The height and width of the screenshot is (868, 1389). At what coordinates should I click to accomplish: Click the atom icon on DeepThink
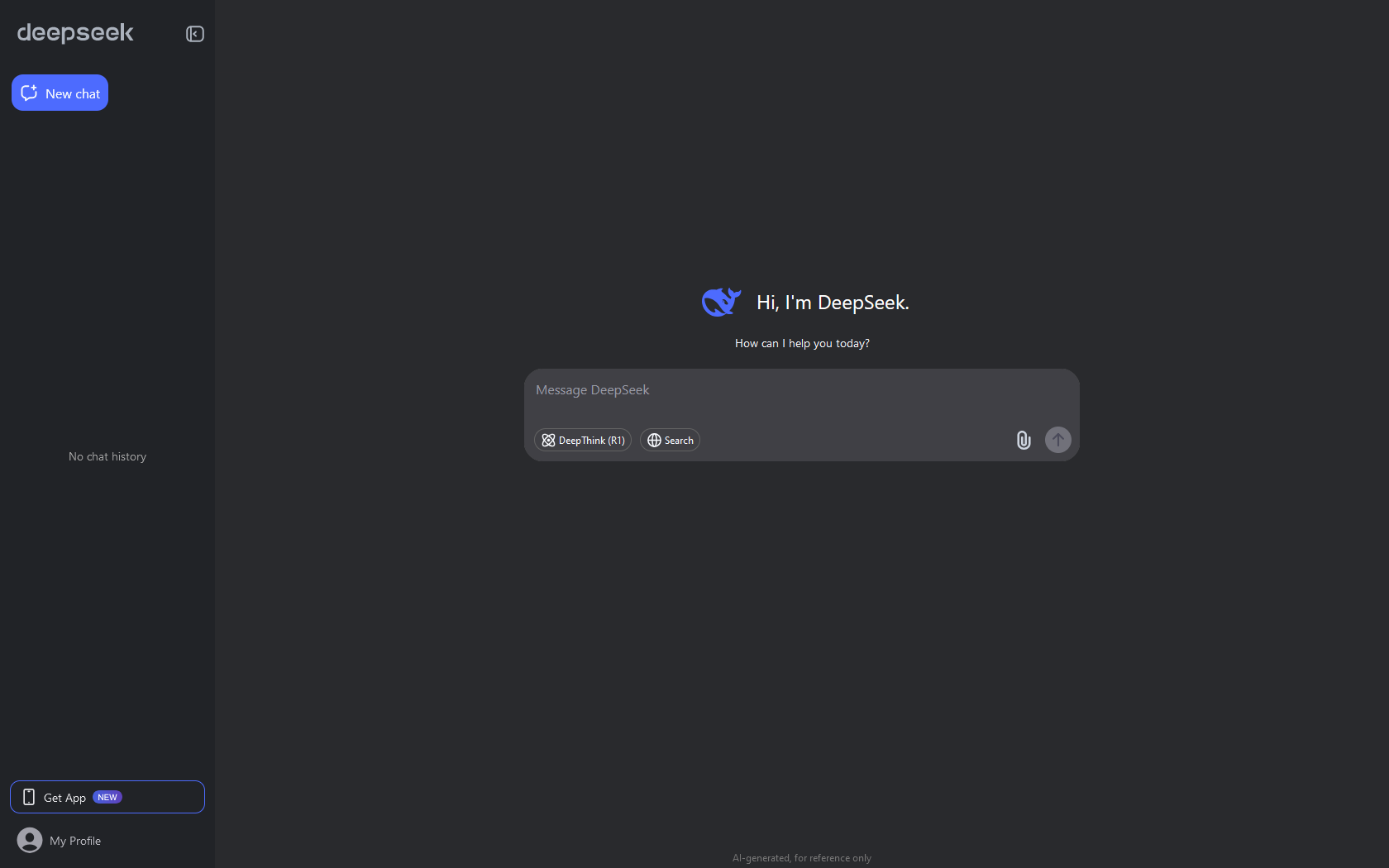548,441
